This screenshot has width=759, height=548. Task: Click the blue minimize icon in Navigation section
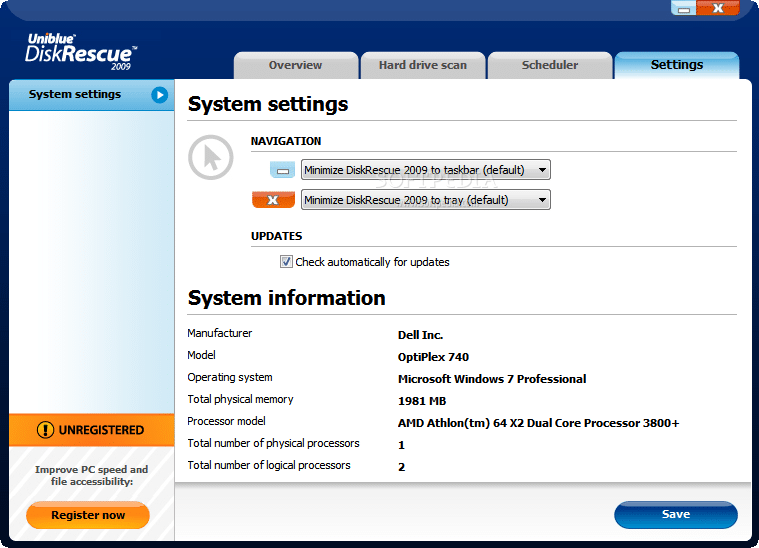click(282, 170)
